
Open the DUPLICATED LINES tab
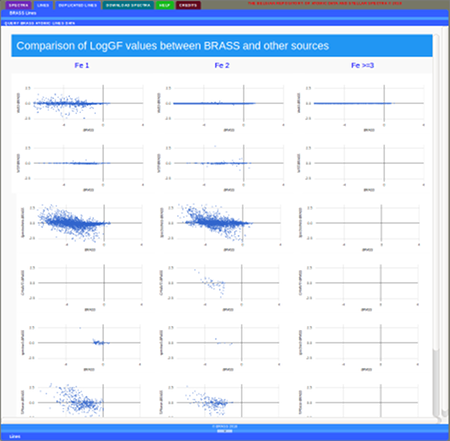coord(77,5)
